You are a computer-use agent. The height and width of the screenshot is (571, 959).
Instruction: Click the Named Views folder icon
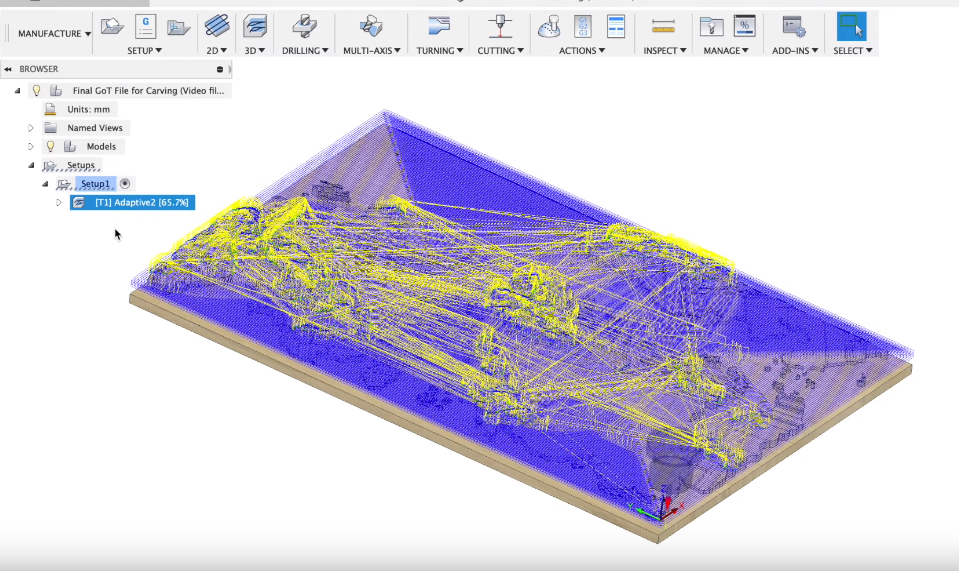click(x=51, y=128)
